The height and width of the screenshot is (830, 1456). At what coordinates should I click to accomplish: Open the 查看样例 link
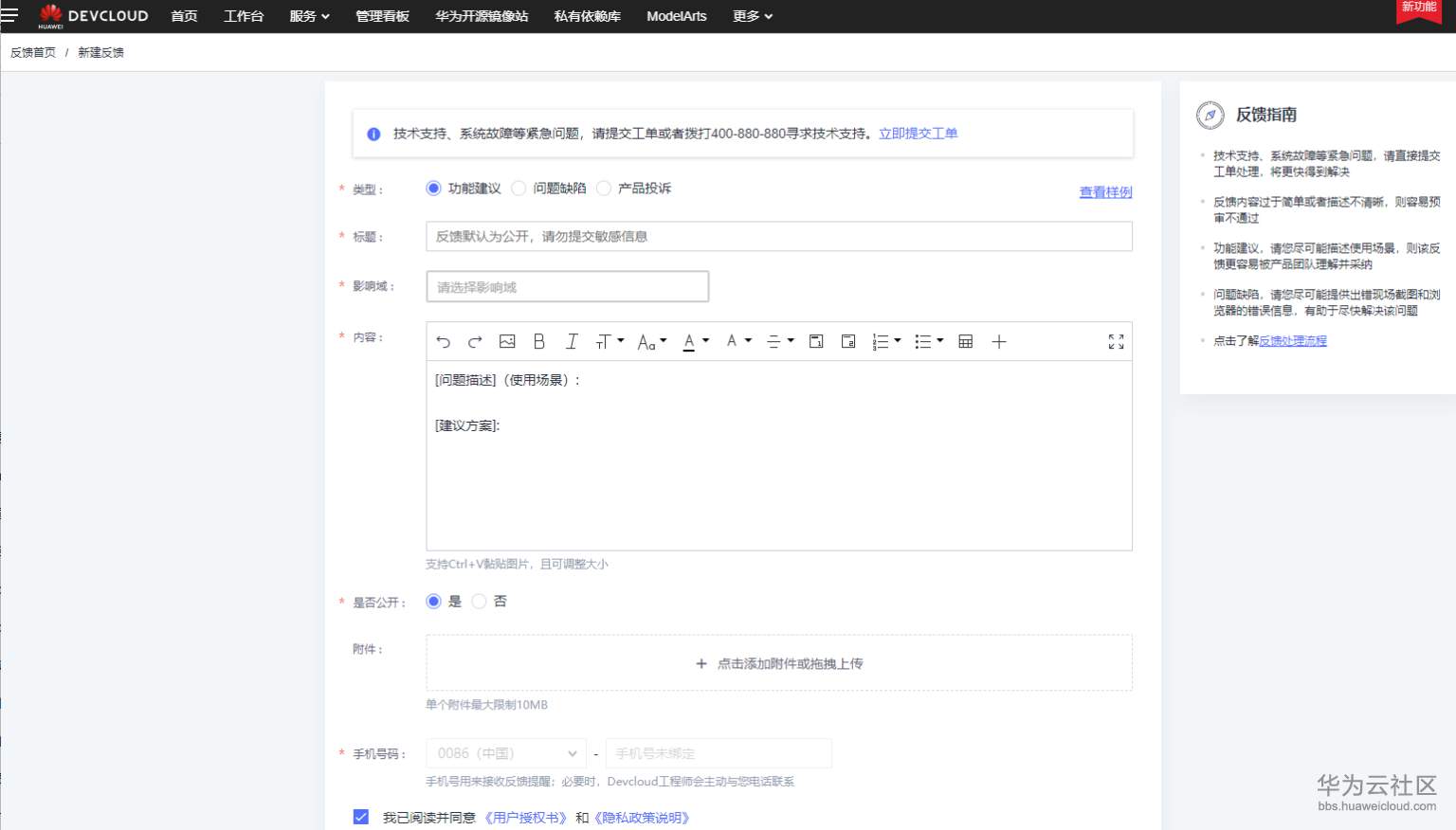point(1105,191)
